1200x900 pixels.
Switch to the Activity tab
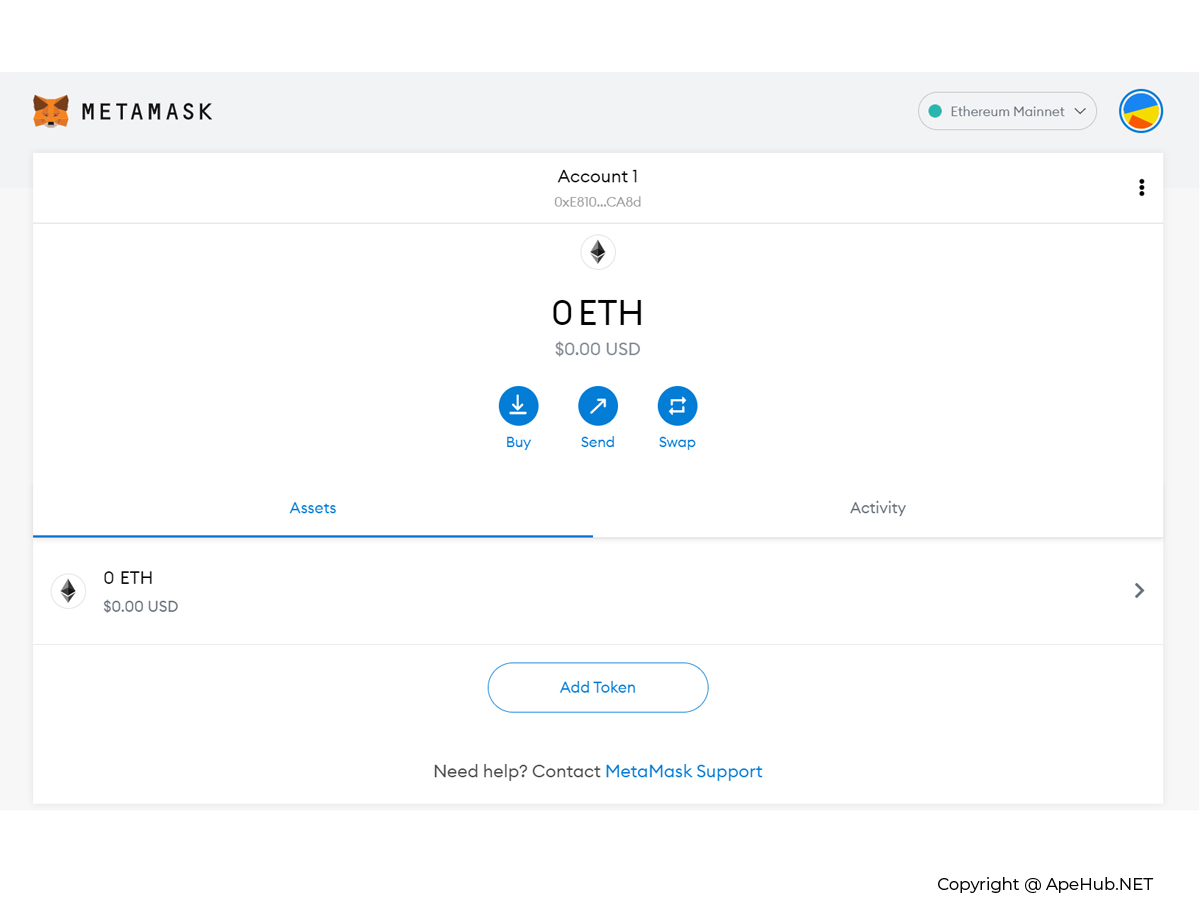tap(877, 508)
